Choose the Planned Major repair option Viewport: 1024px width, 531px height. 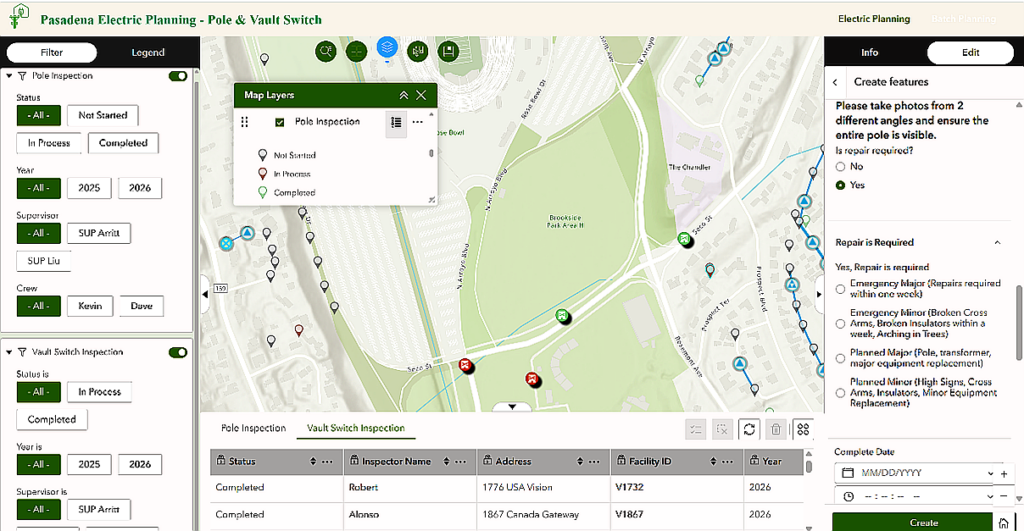(840, 358)
